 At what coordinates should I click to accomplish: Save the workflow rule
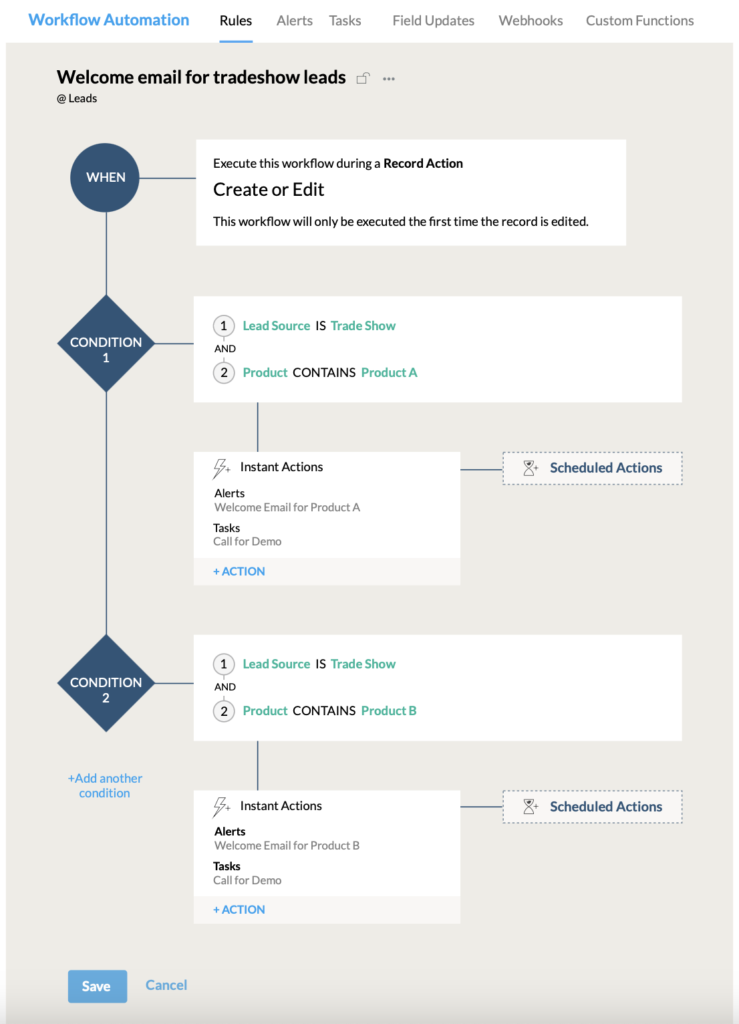click(x=97, y=986)
